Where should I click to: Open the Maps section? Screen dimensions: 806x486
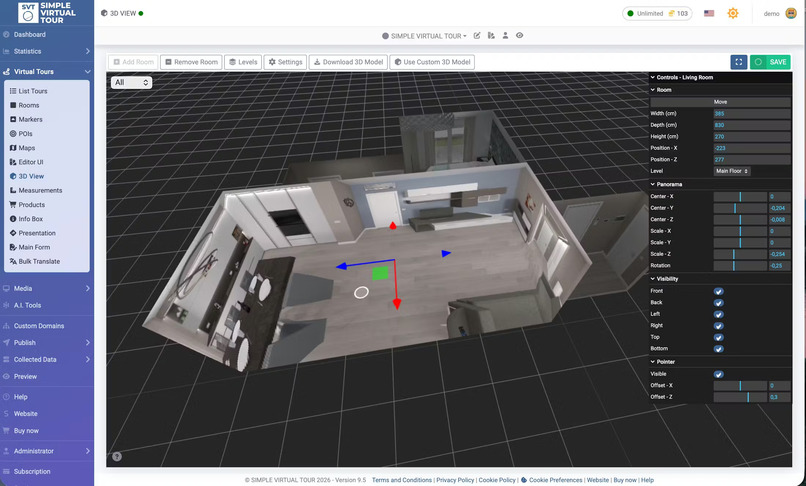[x=27, y=148]
